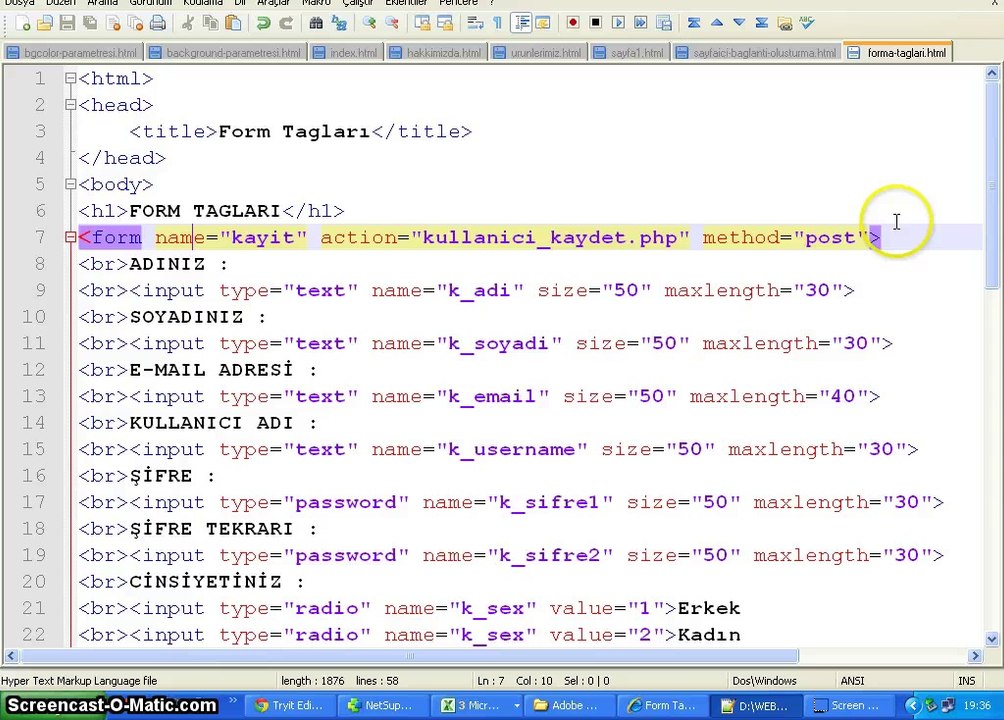Start macro recording with red dot

572,23
